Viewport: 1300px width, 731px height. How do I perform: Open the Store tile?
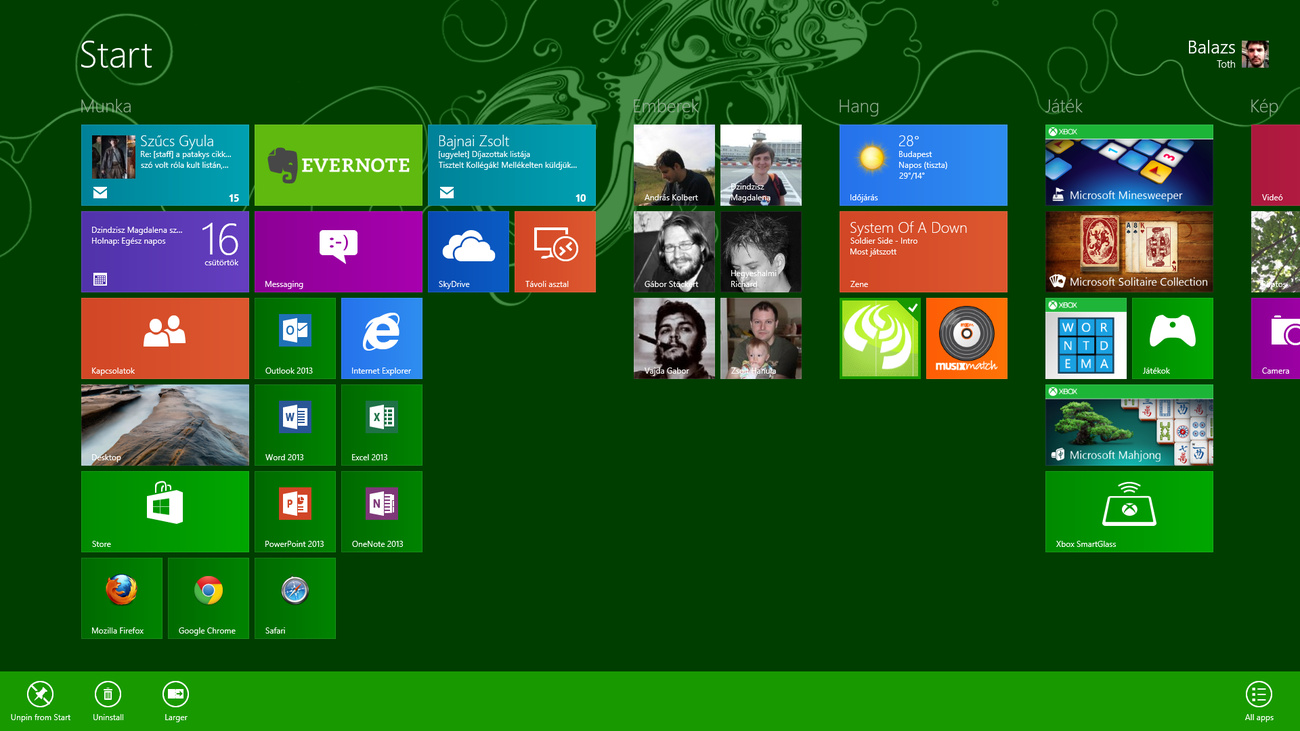(x=165, y=512)
